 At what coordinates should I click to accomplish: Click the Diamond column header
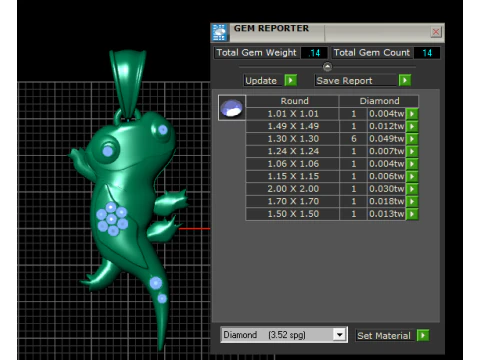point(379,101)
